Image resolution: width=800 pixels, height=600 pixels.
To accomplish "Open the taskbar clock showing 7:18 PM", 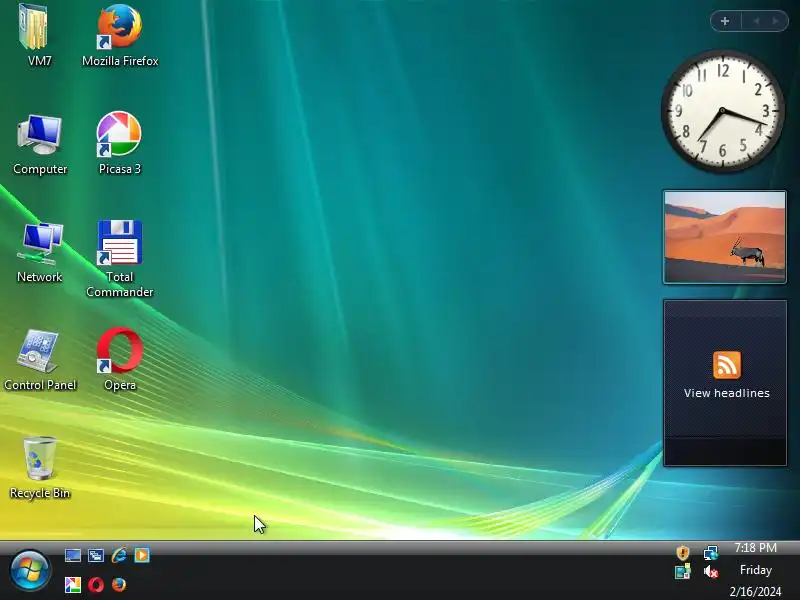I will [756, 548].
